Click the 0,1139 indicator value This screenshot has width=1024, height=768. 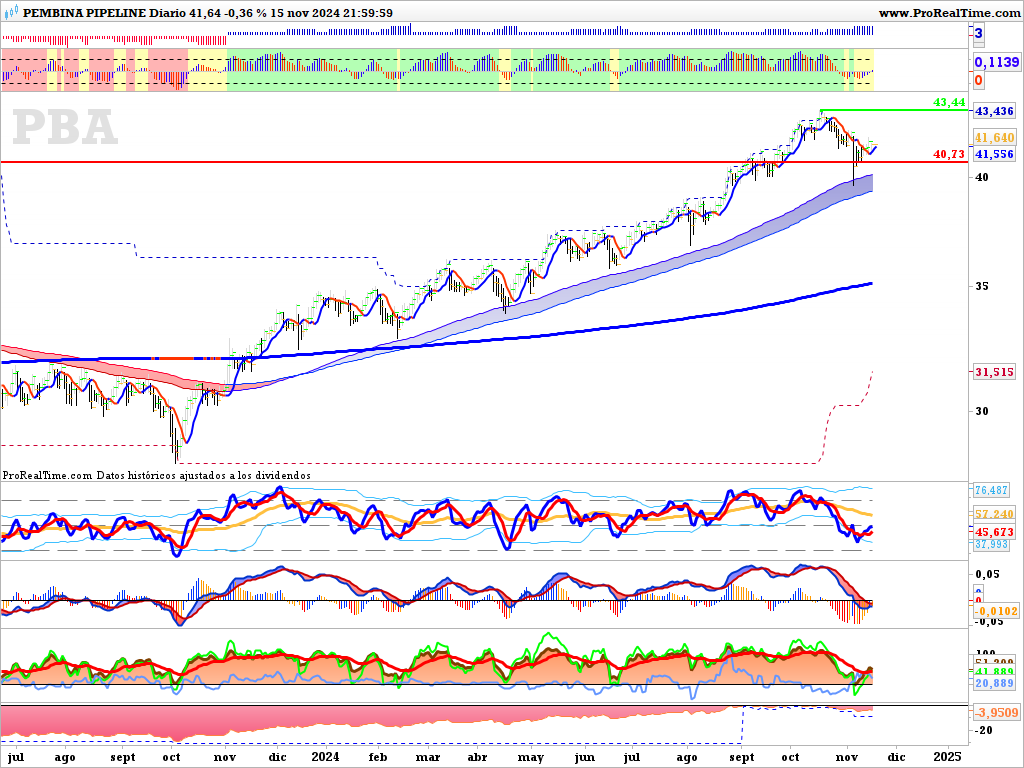click(997, 62)
